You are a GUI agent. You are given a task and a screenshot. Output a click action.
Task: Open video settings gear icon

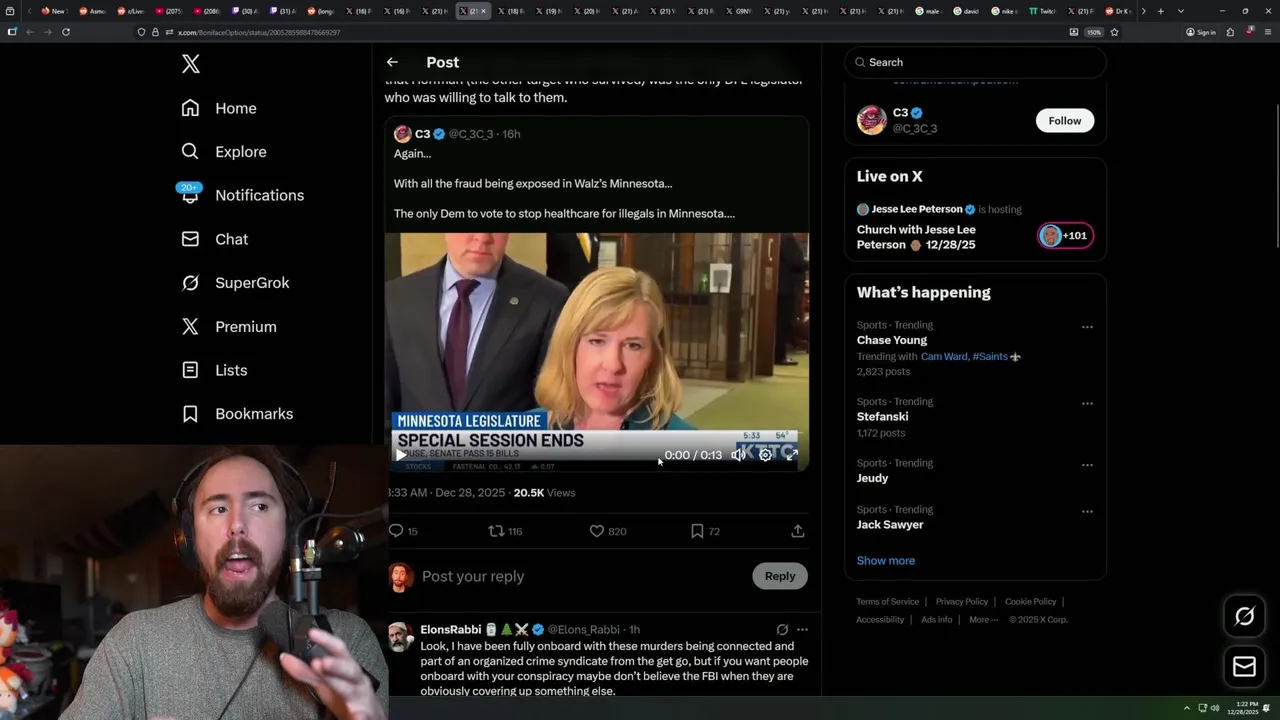pyautogui.click(x=765, y=455)
